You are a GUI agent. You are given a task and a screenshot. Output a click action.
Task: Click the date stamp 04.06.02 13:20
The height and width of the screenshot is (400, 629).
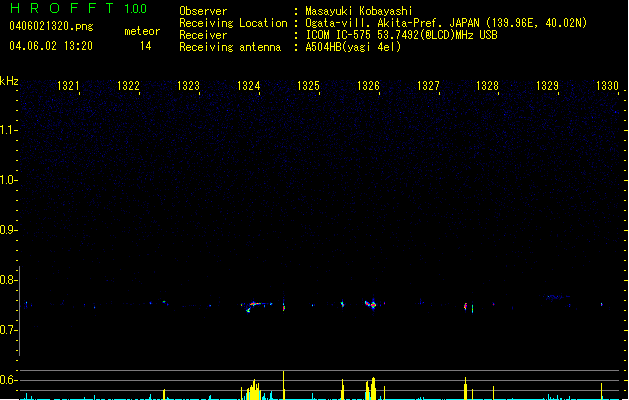click(x=51, y=46)
